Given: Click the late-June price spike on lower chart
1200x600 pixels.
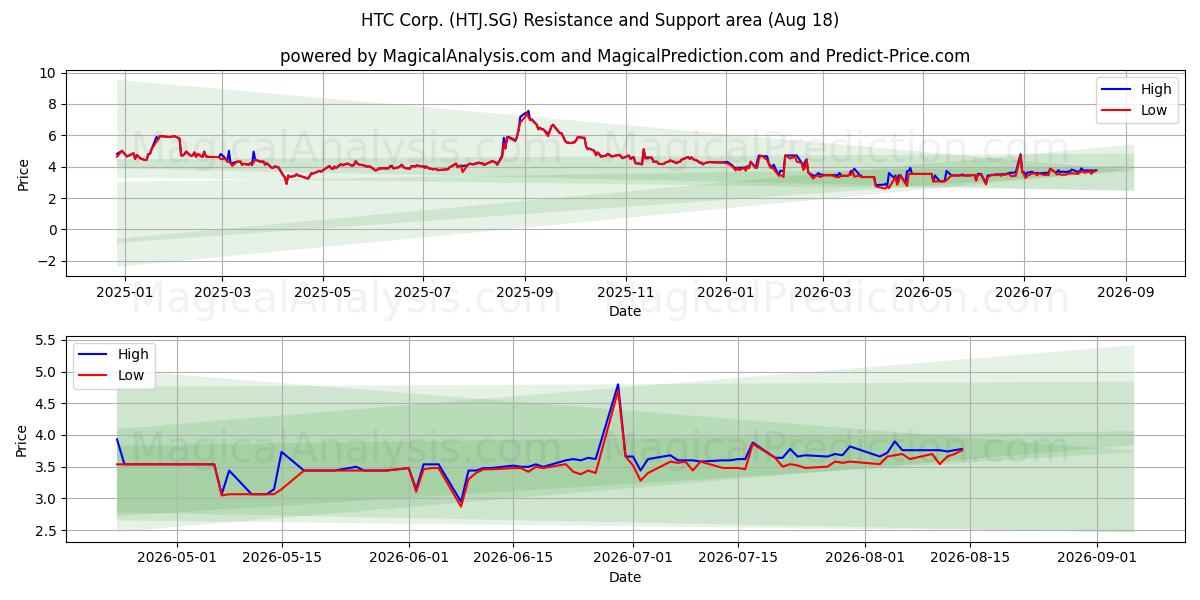Looking at the screenshot, I should click(x=618, y=386).
